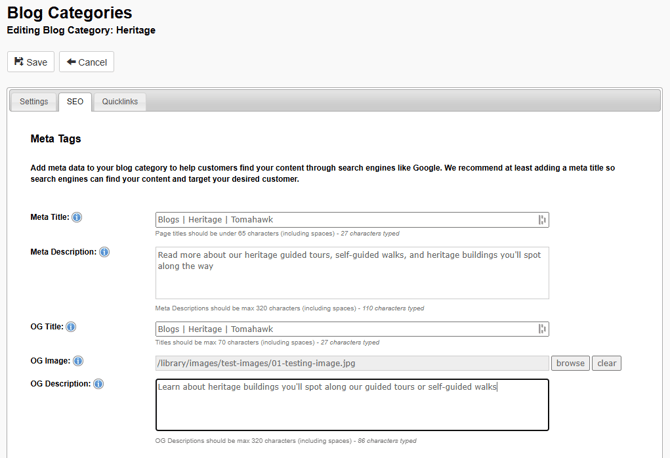The image size is (670, 458).
Task: Click the icon inside the OG Title field
Action: (x=542, y=329)
